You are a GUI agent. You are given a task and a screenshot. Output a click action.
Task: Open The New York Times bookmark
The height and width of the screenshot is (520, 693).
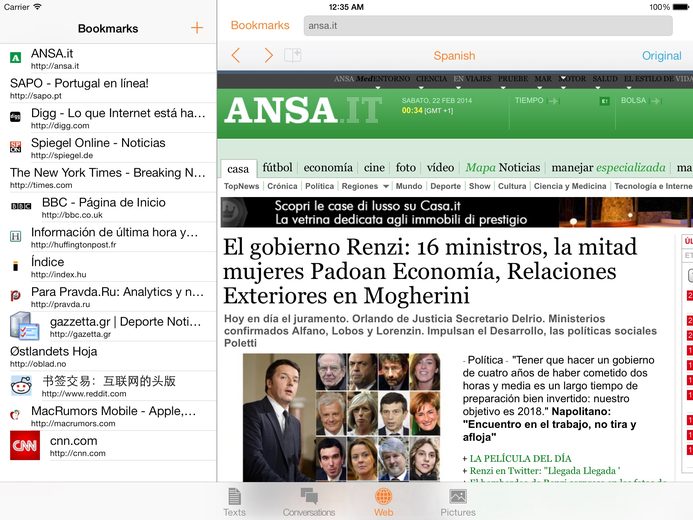pos(108,177)
